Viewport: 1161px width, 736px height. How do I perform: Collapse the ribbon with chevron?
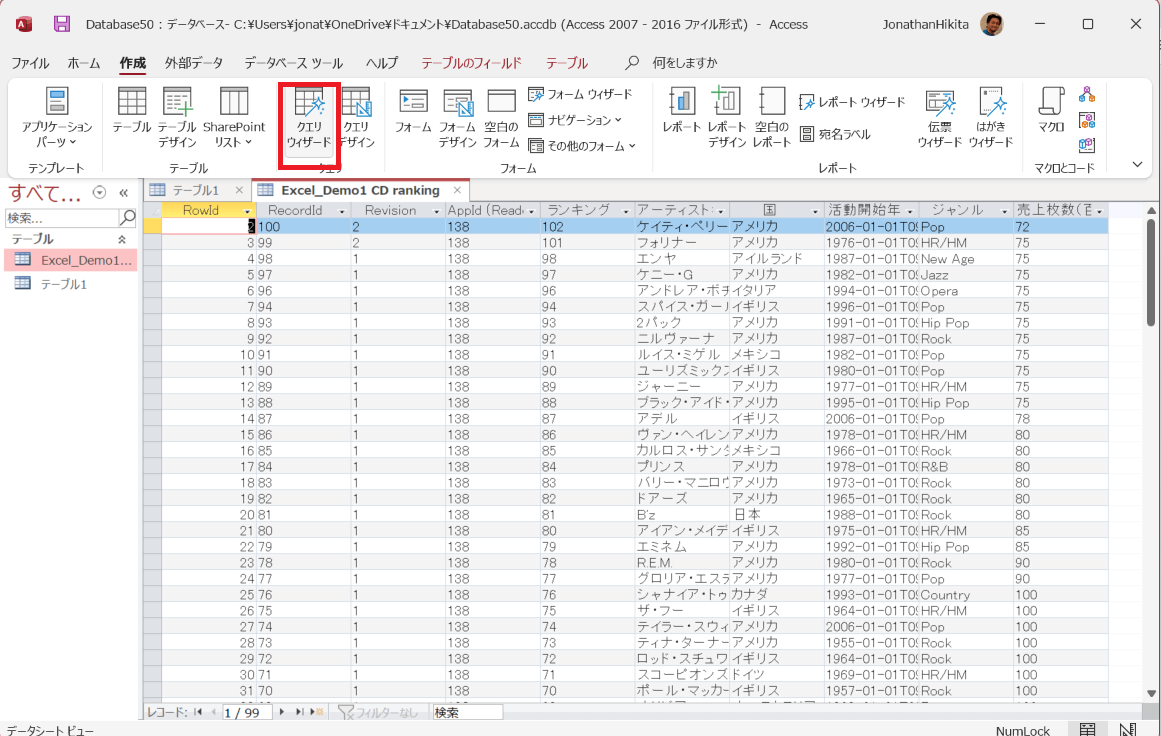pos(1137,164)
